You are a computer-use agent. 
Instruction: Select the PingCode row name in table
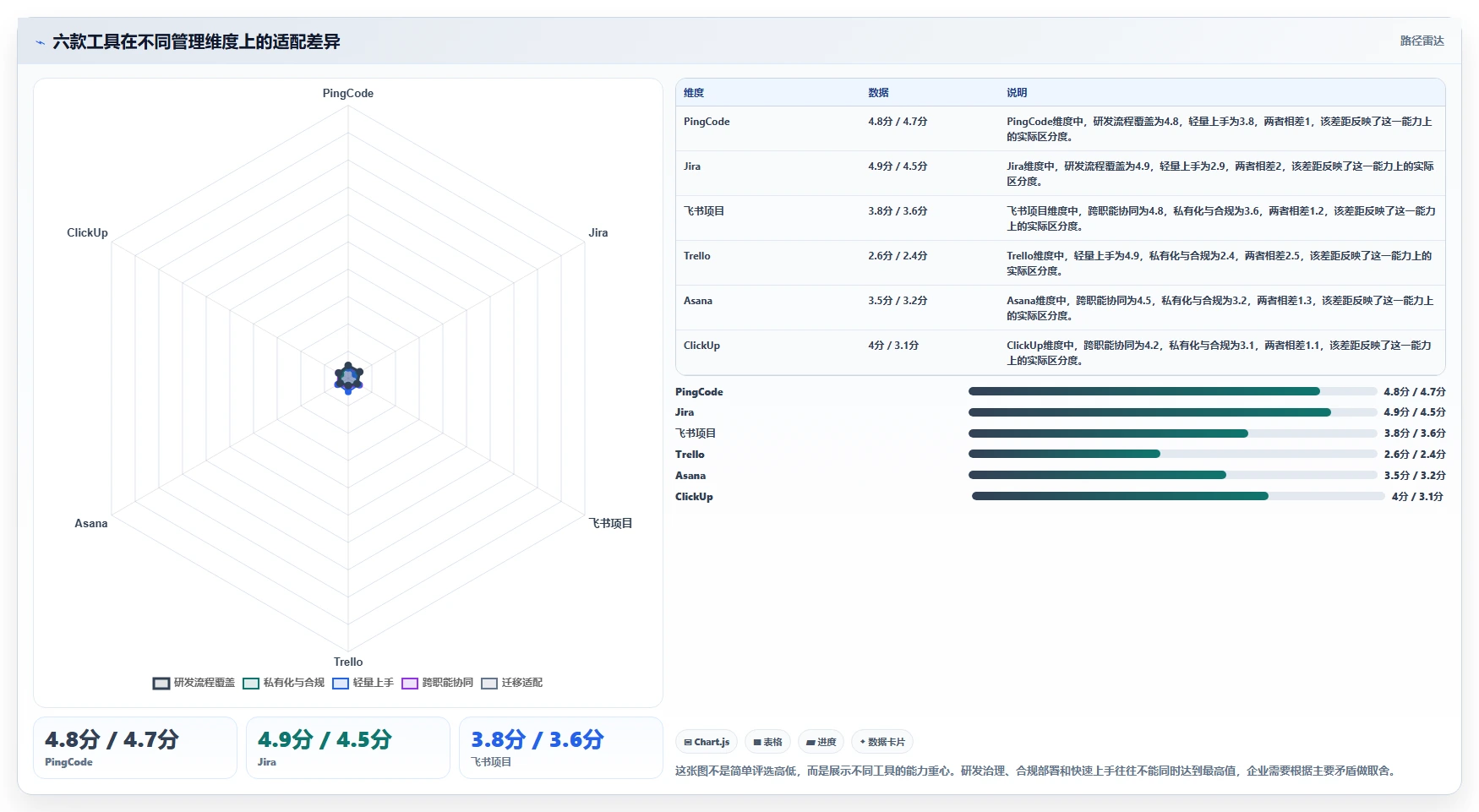click(707, 122)
